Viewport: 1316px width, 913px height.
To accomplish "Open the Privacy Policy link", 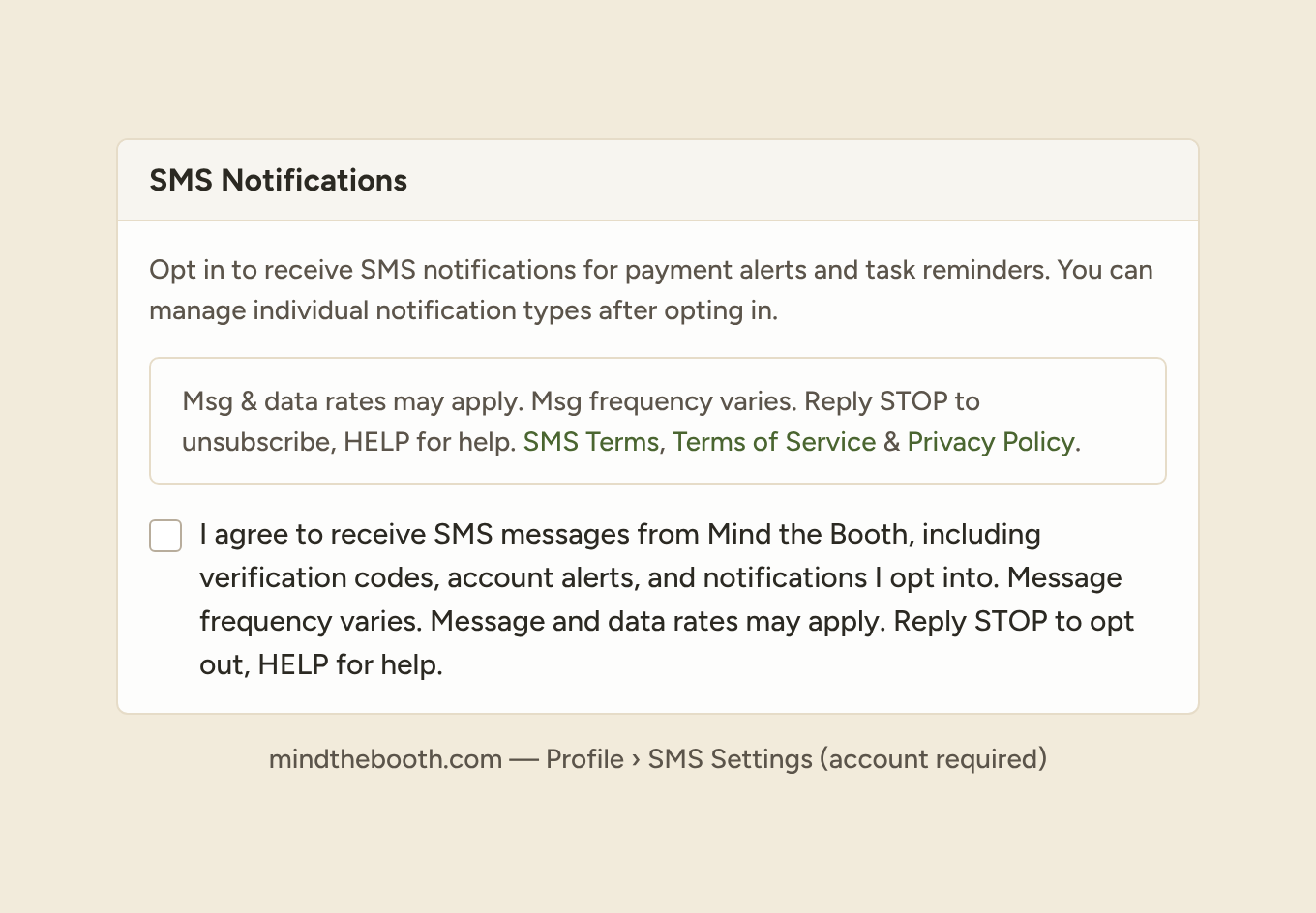I will pos(991,442).
